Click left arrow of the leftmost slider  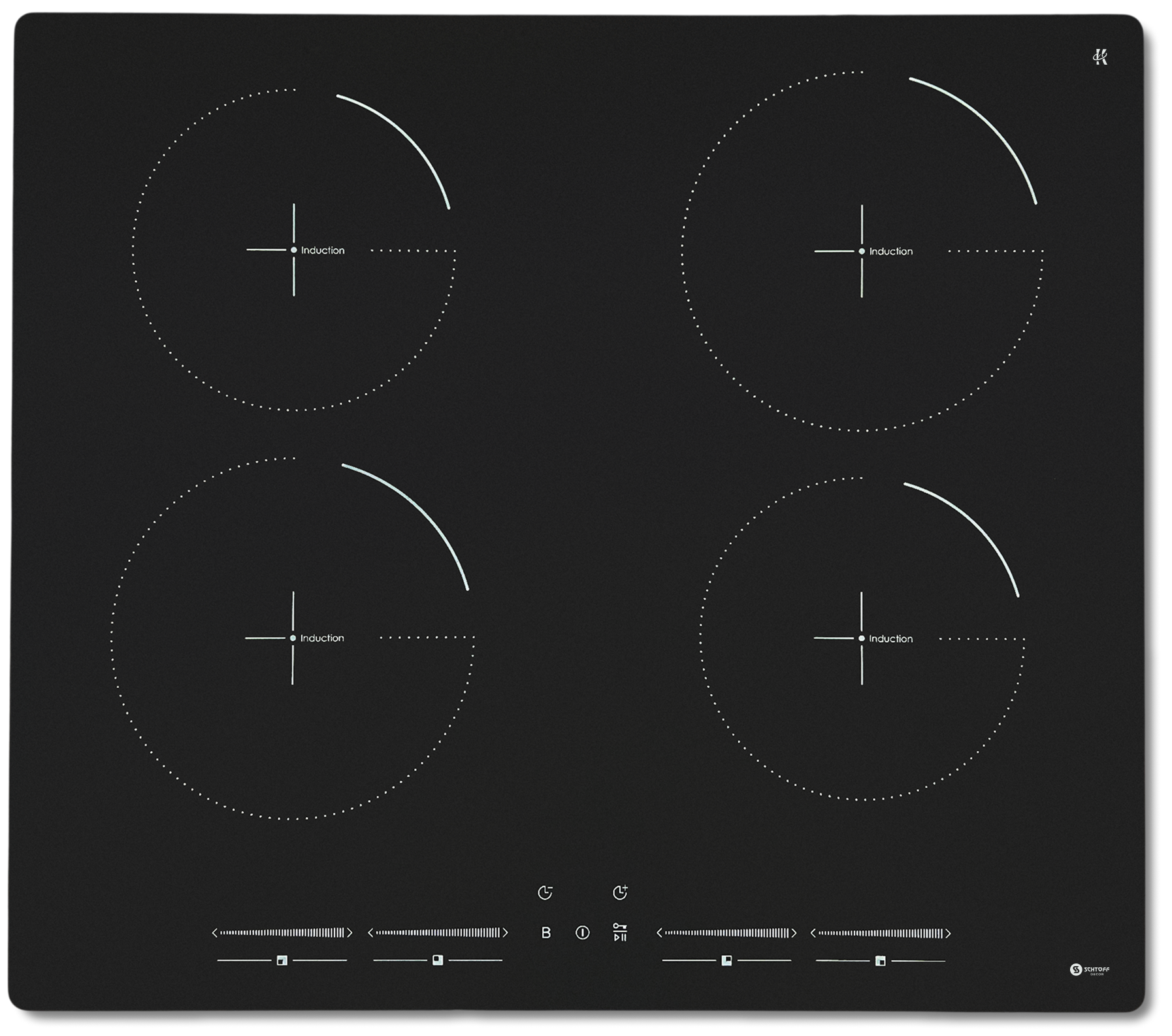pyautogui.click(x=214, y=933)
